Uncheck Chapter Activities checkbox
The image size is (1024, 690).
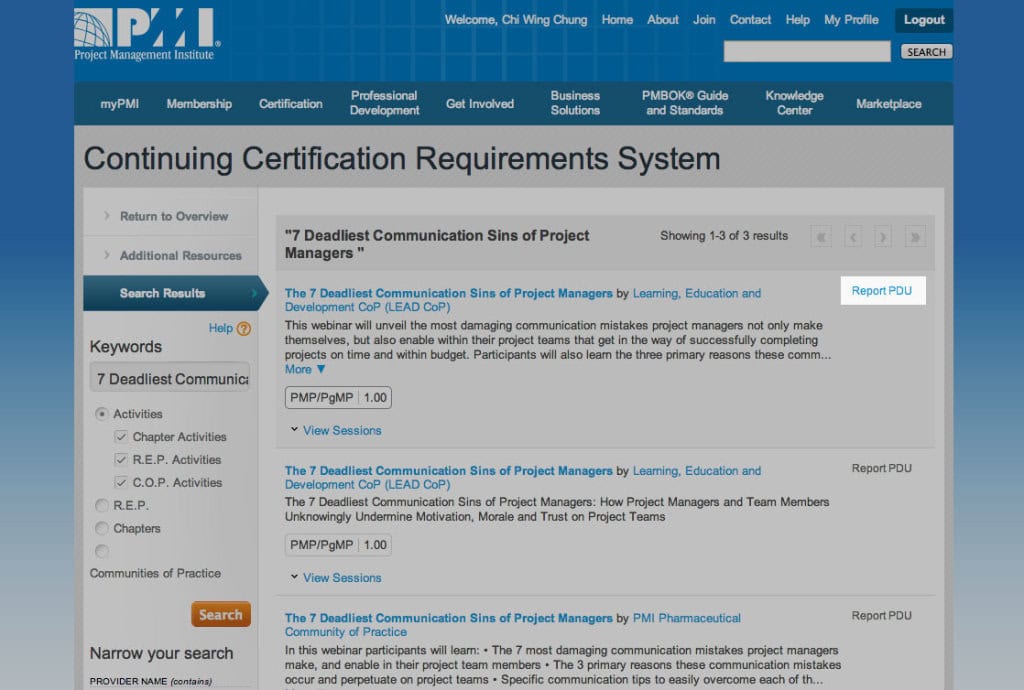[120, 436]
